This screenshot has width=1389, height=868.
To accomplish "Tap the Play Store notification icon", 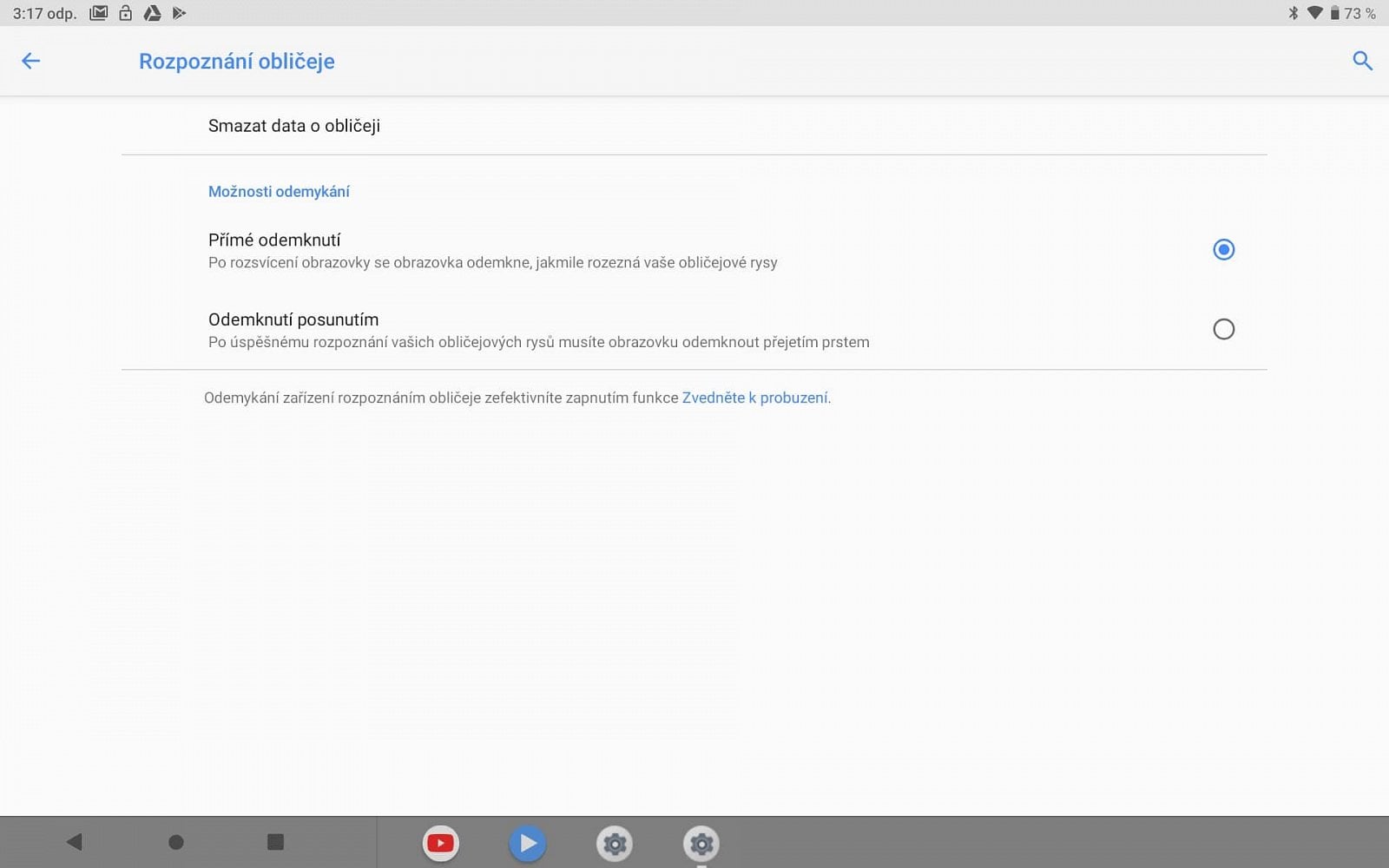I will (180, 13).
